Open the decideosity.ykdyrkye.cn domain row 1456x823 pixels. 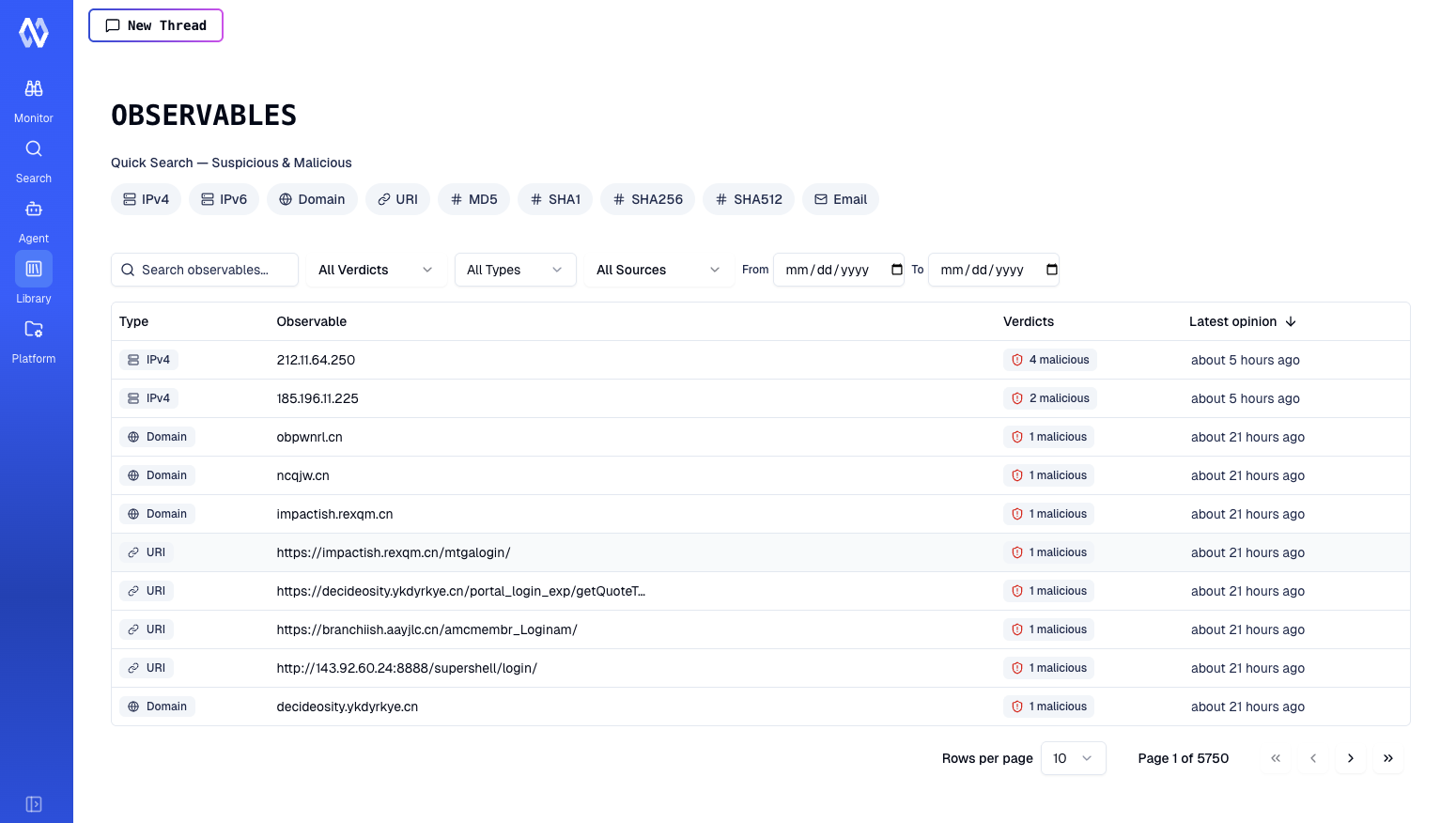coord(761,707)
